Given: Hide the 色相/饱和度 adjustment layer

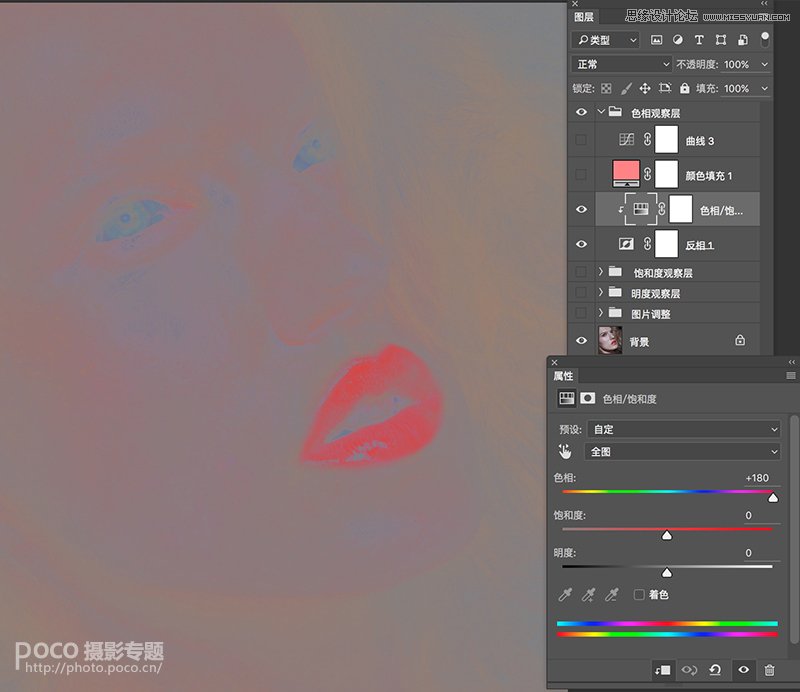Looking at the screenshot, I should tap(581, 209).
